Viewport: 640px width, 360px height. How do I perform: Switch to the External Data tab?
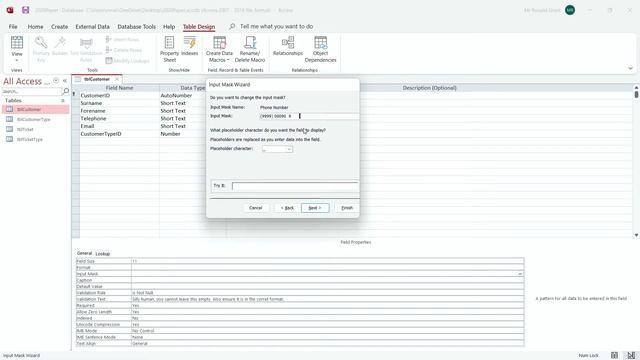click(x=93, y=27)
